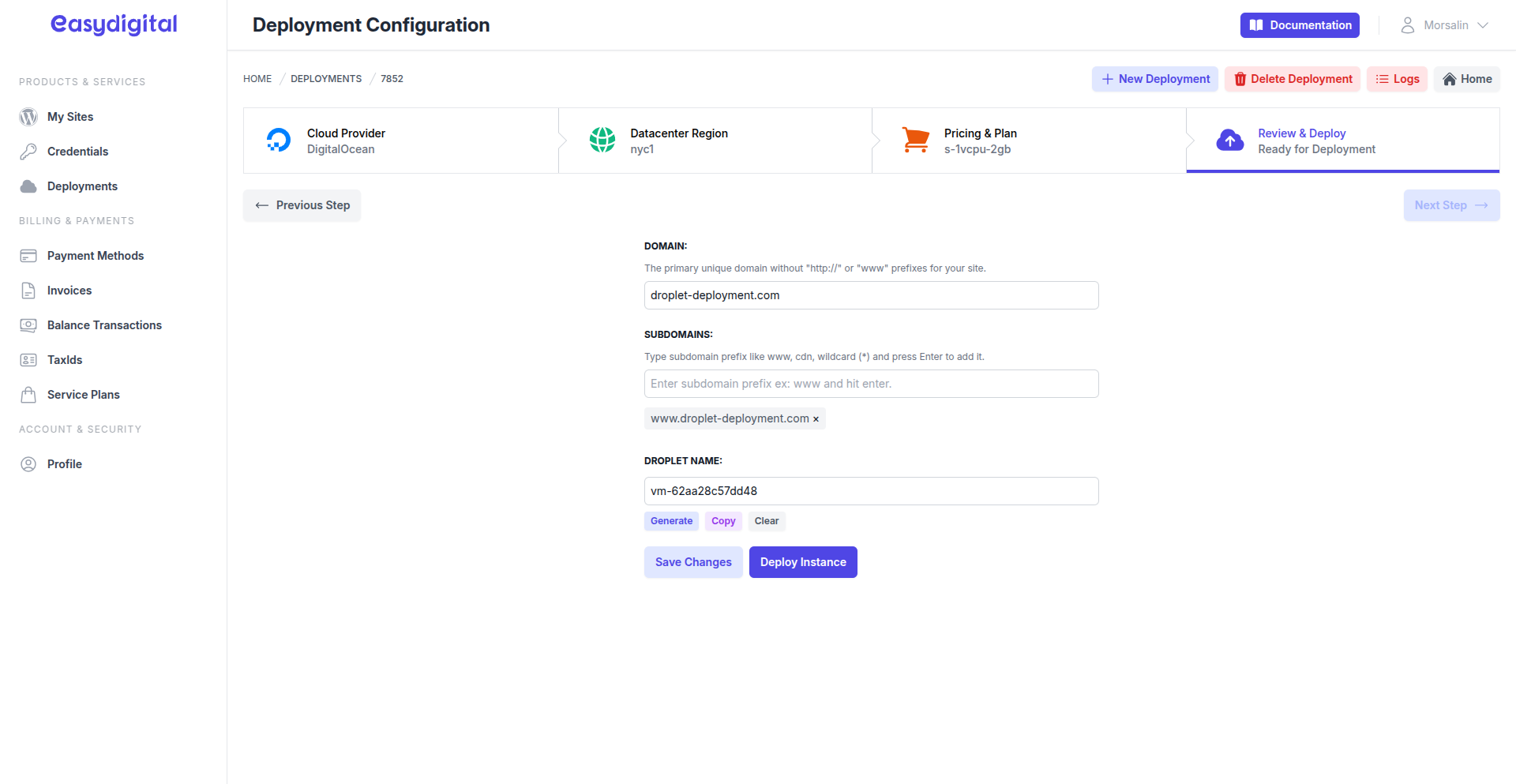
Task: Go to the Pricing & Plan step
Action: tap(1028, 141)
